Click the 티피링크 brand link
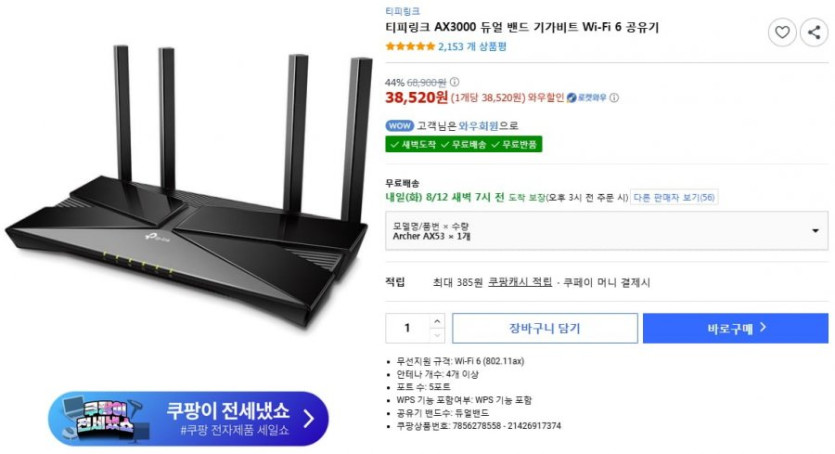Viewport: 835px width, 454px height. point(403,11)
